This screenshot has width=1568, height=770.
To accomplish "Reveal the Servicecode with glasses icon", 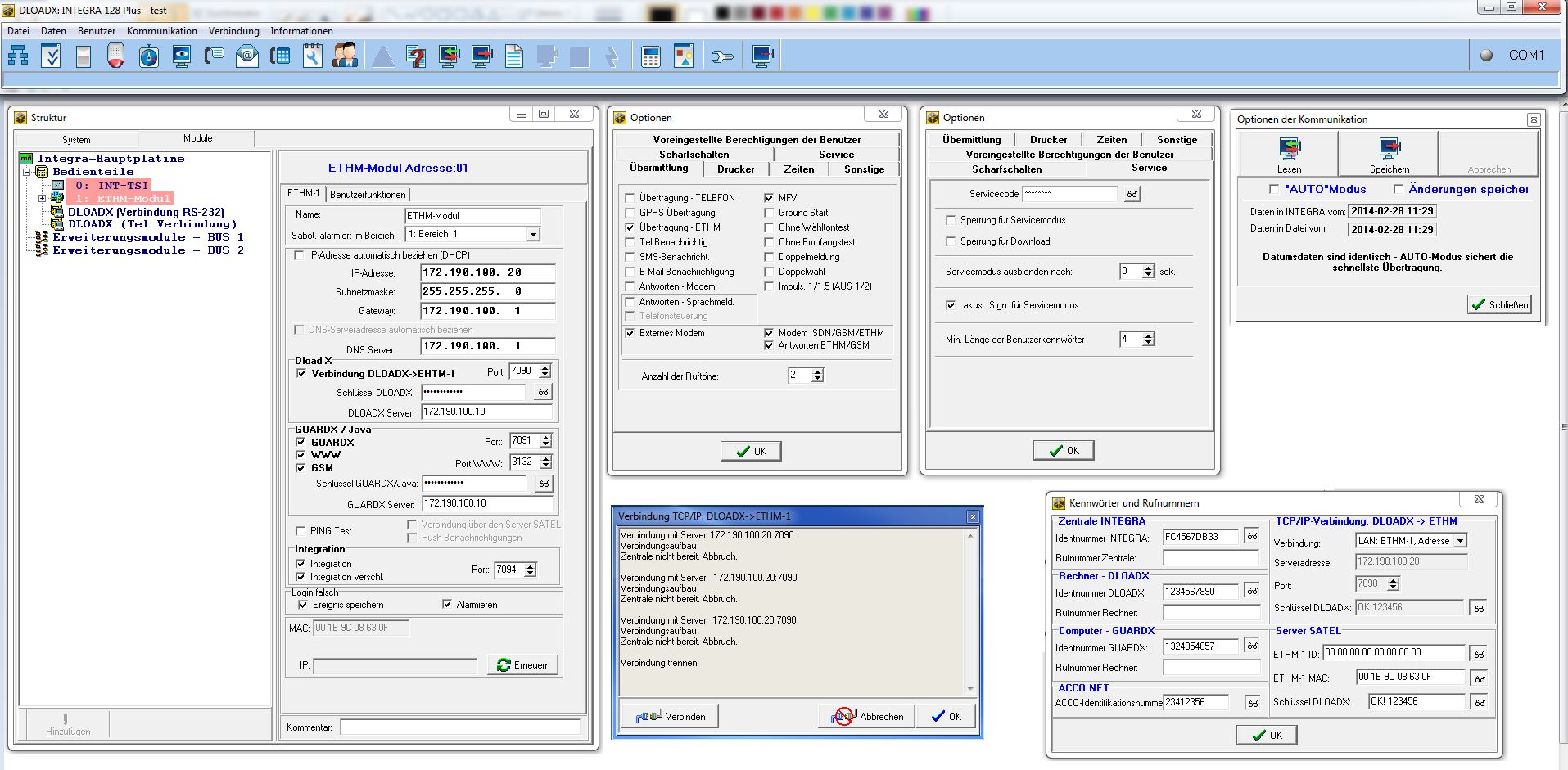I will pyautogui.click(x=1132, y=194).
